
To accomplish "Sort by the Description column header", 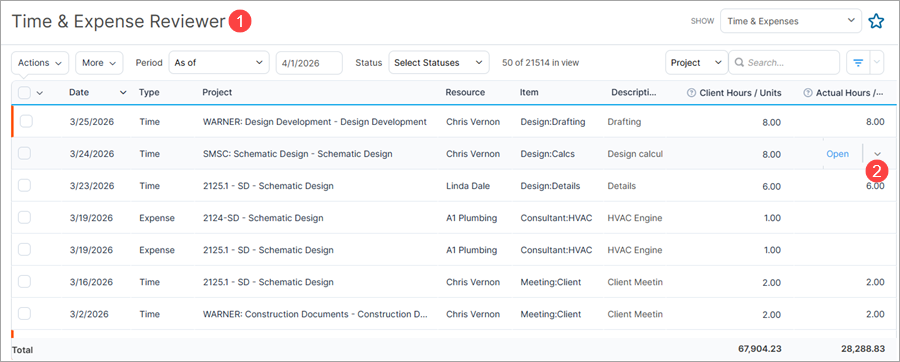I will [x=634, y=92].
